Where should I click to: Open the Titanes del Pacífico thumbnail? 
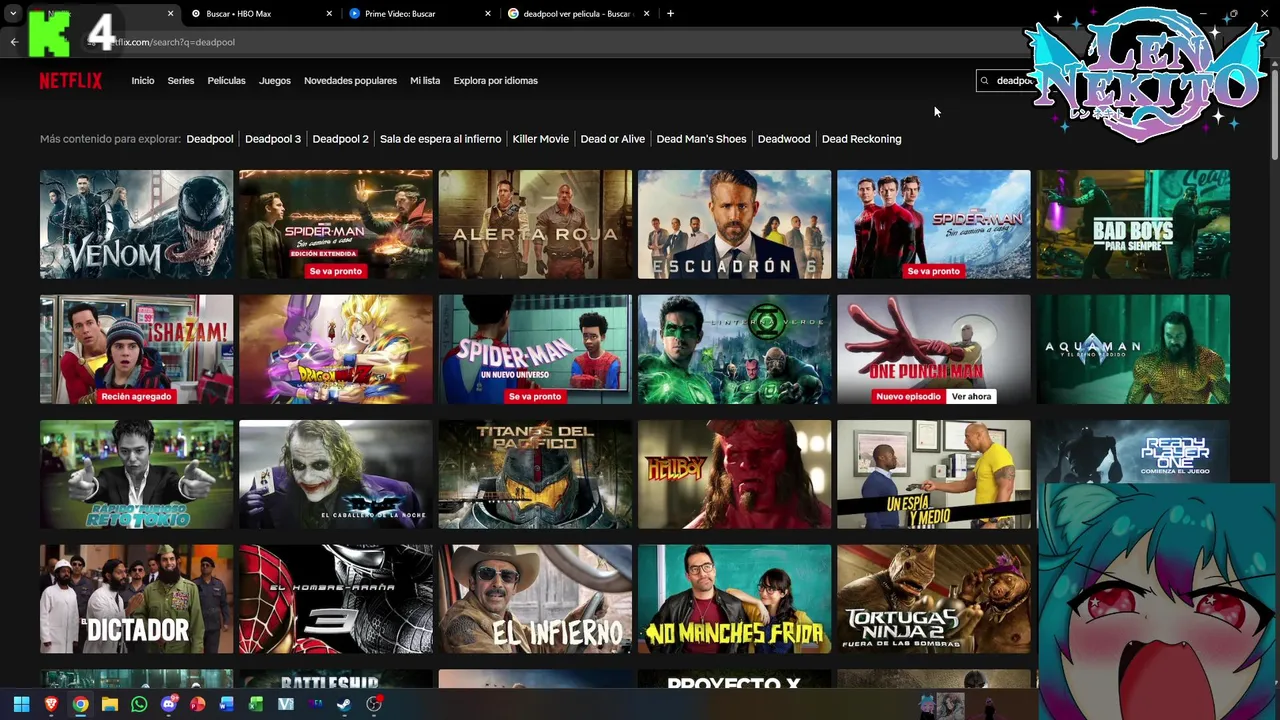point(535,474)
